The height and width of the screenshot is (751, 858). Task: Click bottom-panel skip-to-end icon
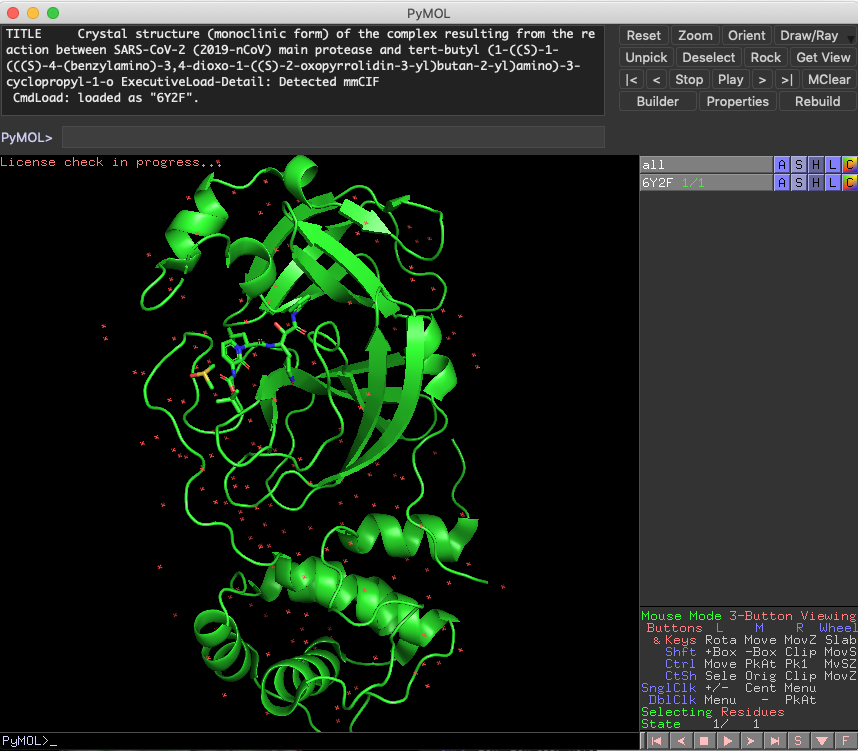(775, 741)
